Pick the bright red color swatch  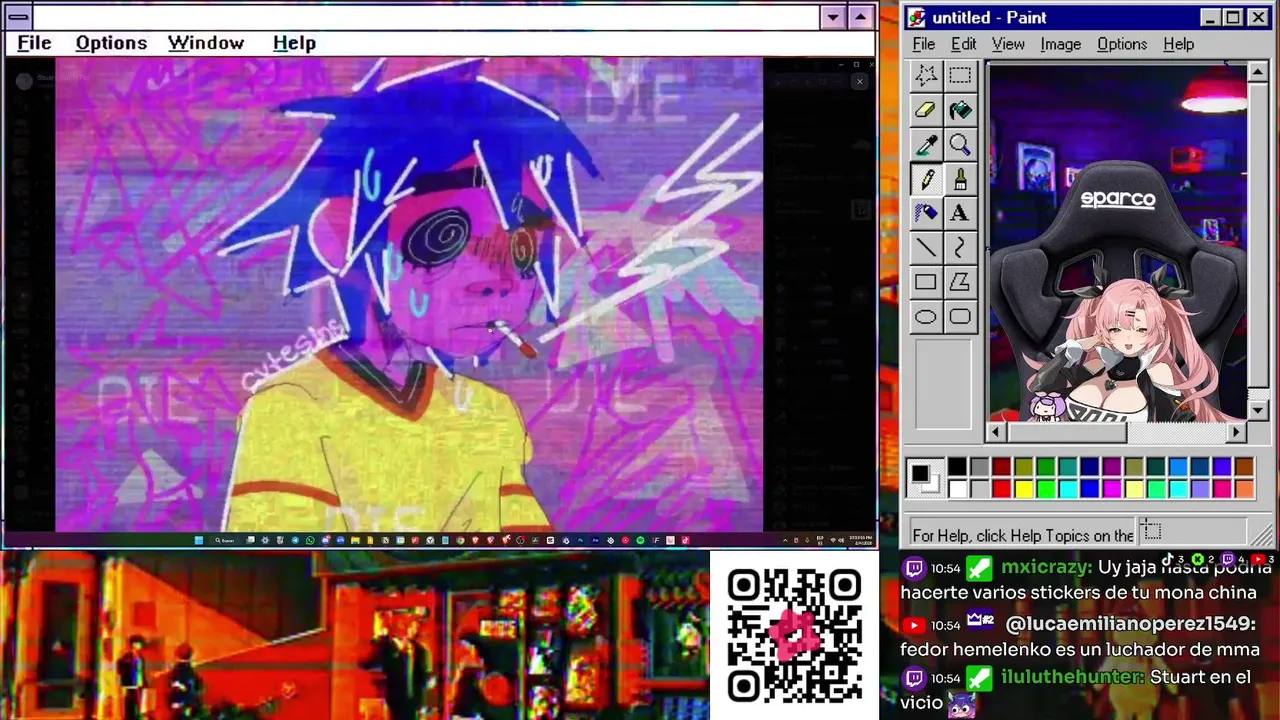coord(1001,488)
